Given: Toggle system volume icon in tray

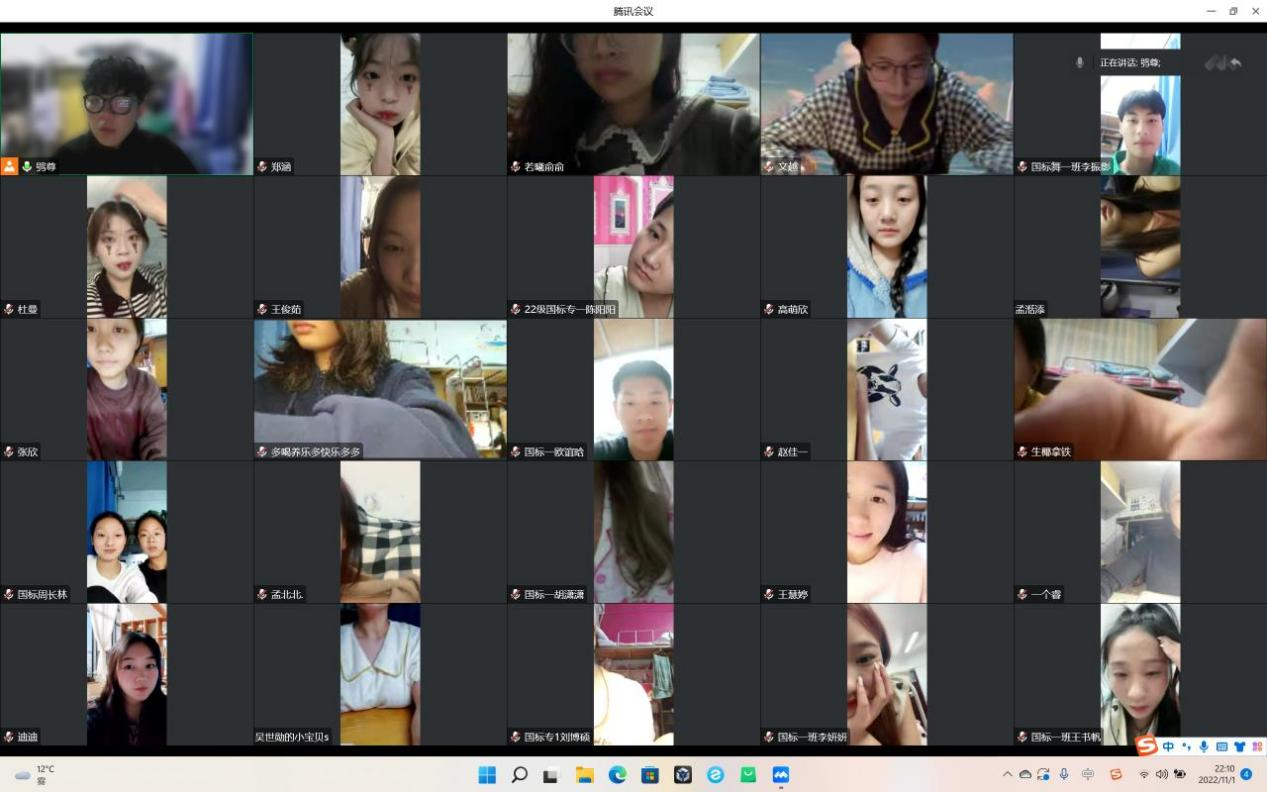Looking at the screenshot, I should 1161,775.
